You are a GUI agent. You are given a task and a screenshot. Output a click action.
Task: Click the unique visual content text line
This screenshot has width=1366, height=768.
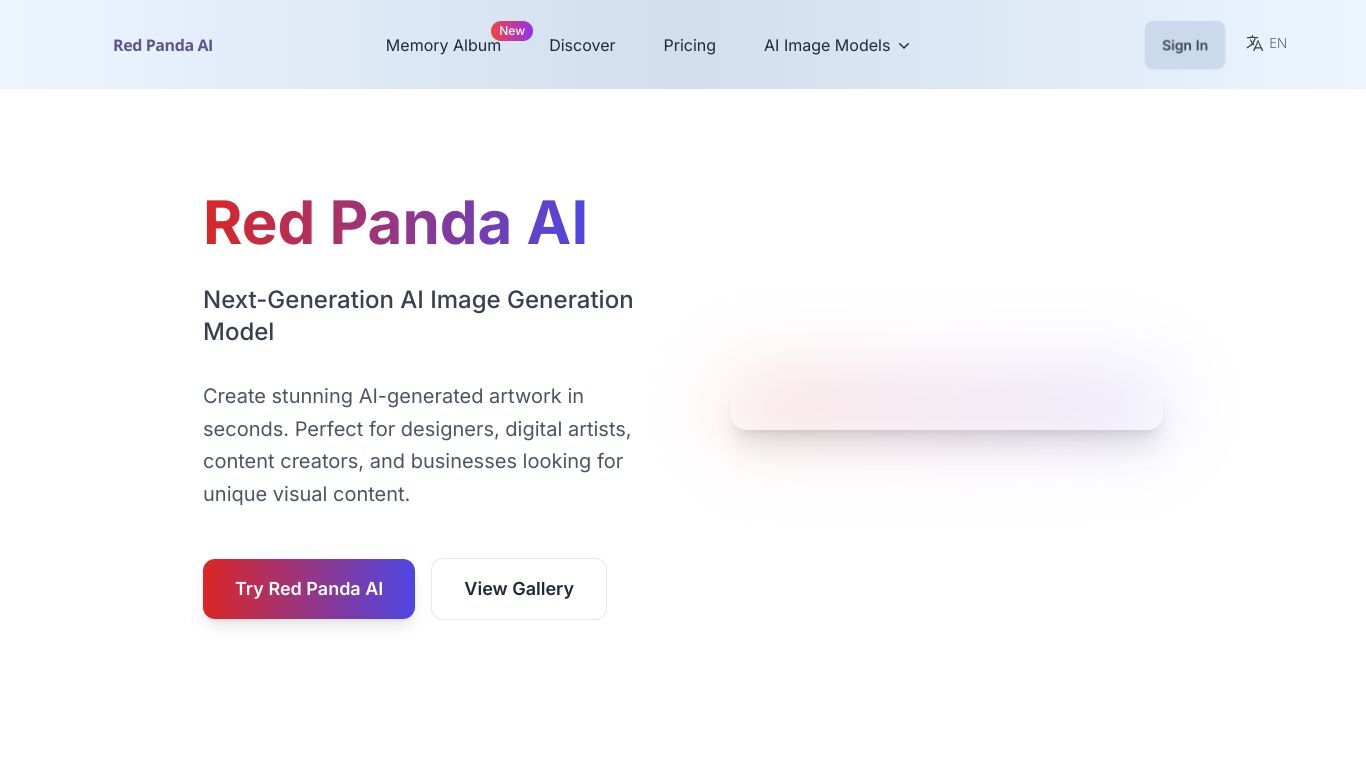point(306,494)
